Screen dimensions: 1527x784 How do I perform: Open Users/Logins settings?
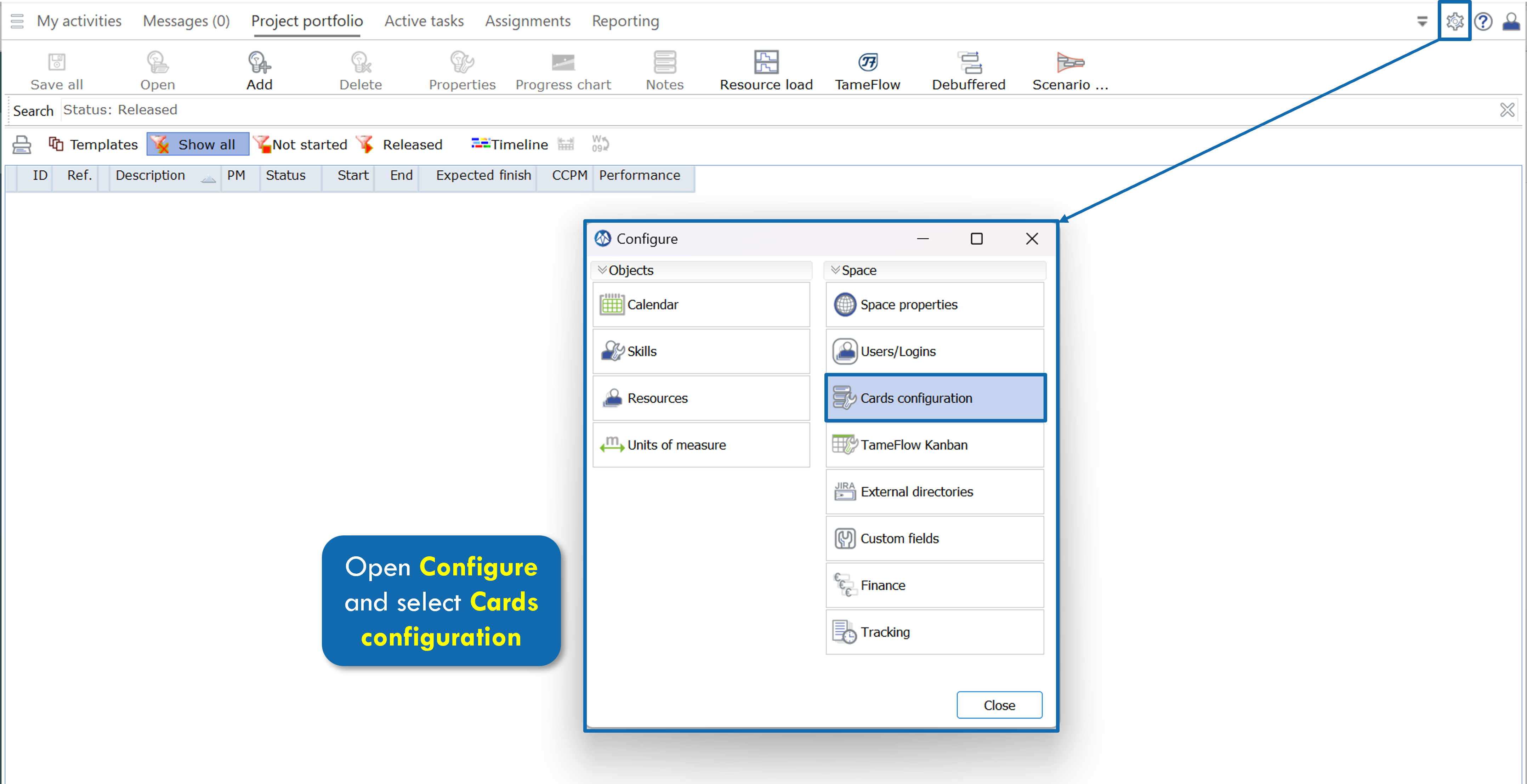[x=935, y=351]
